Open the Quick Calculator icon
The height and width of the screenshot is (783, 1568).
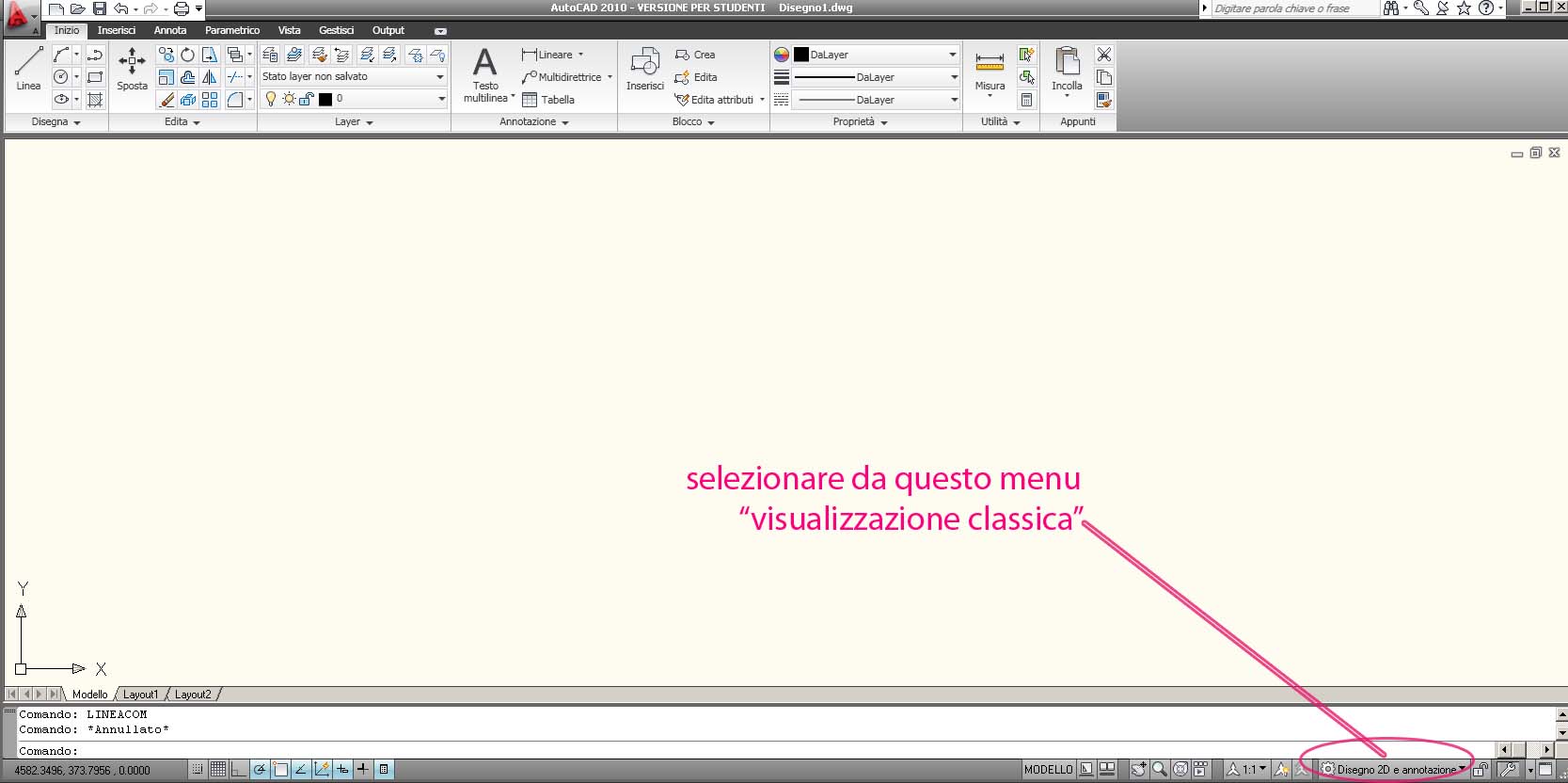point(1027,100)
